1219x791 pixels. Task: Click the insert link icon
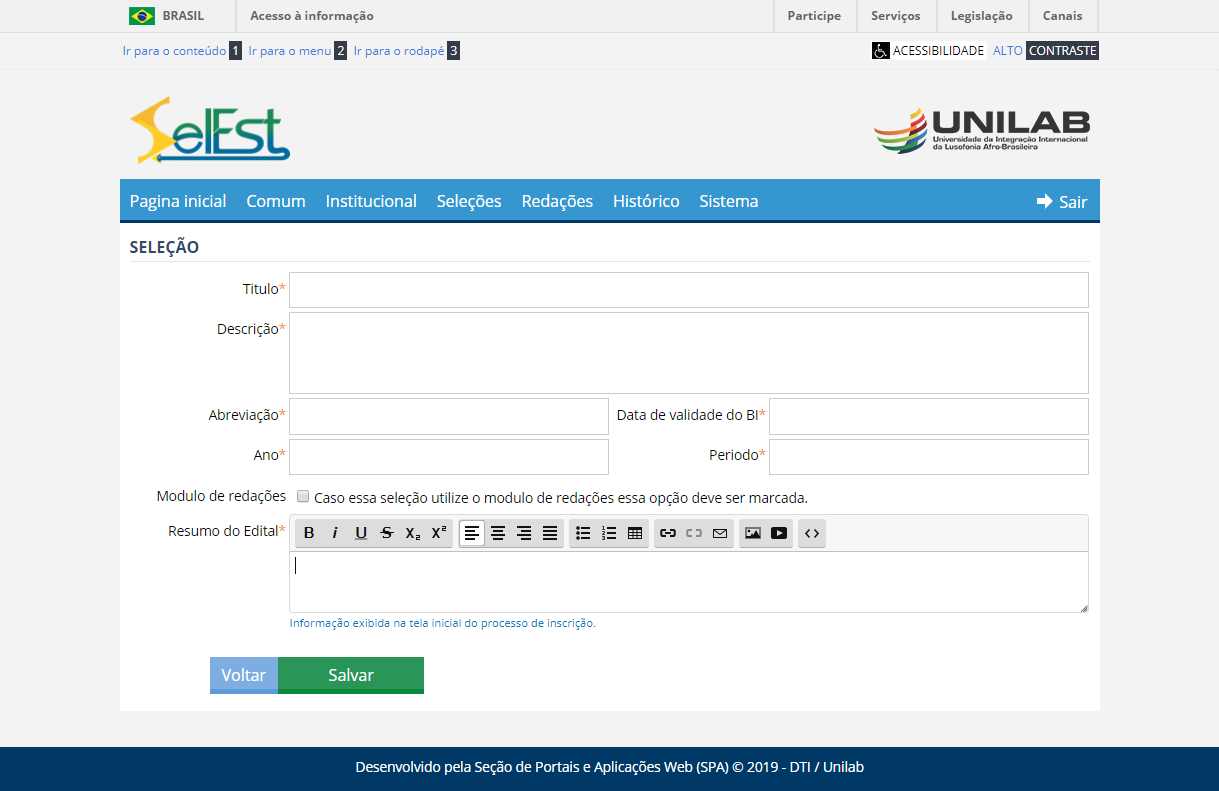tap(668, 533)
